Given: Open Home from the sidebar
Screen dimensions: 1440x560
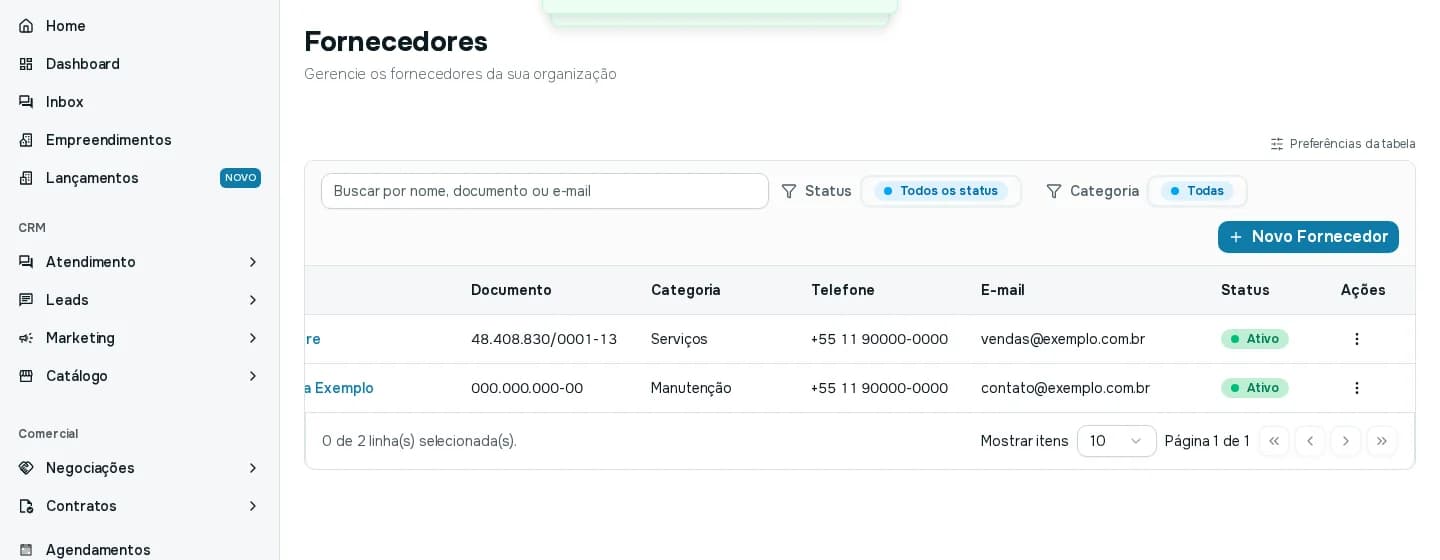Looking at the screenshot, I should 66,26.
